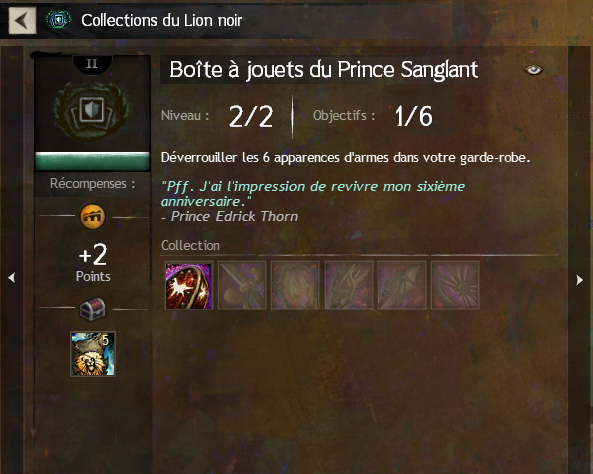Select the third locked weapon skin
The width and height of the screenshot is (593, 474).
295,286
